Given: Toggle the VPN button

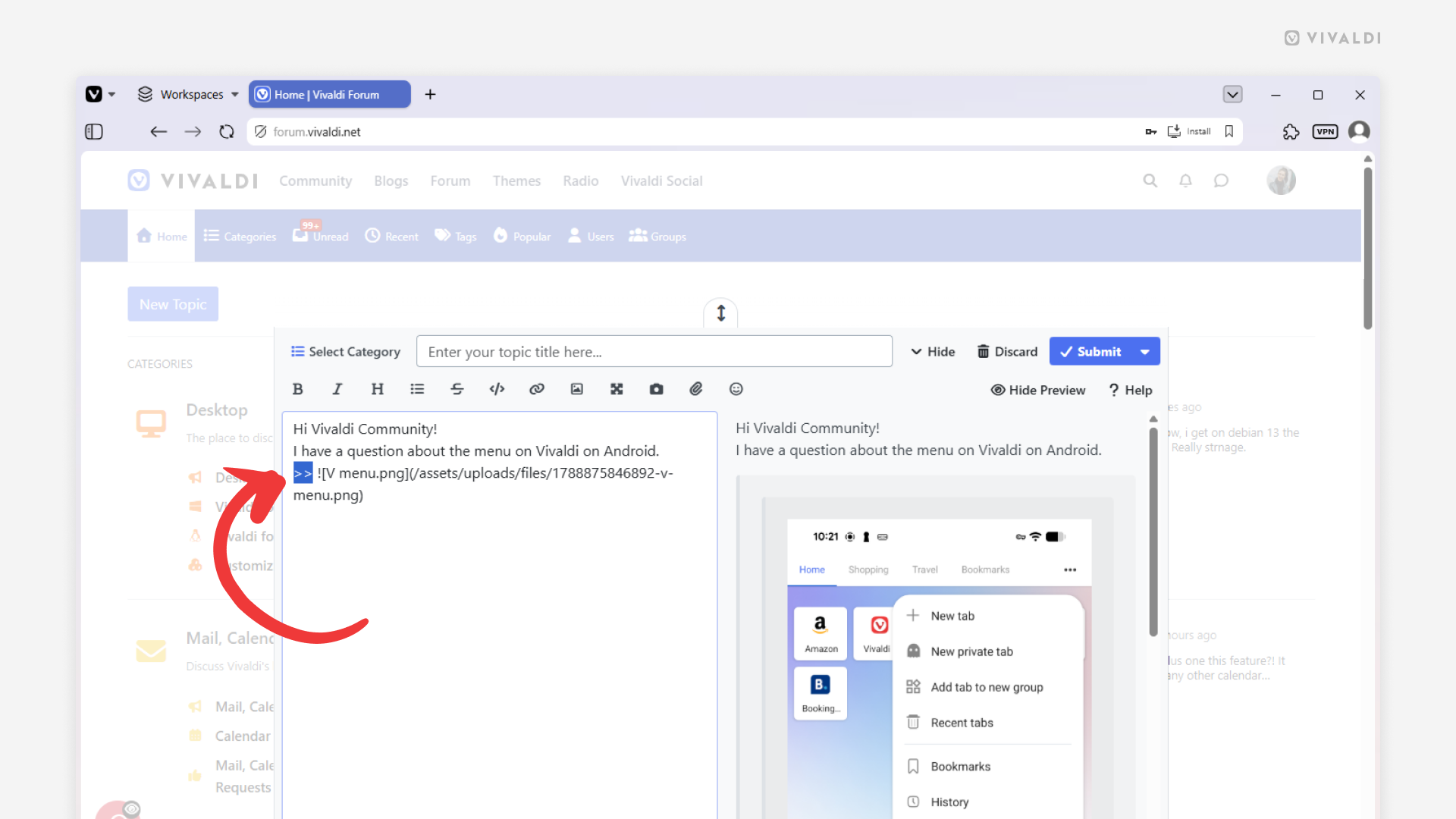Looking at the screenshot, I should coord(1326,132).
